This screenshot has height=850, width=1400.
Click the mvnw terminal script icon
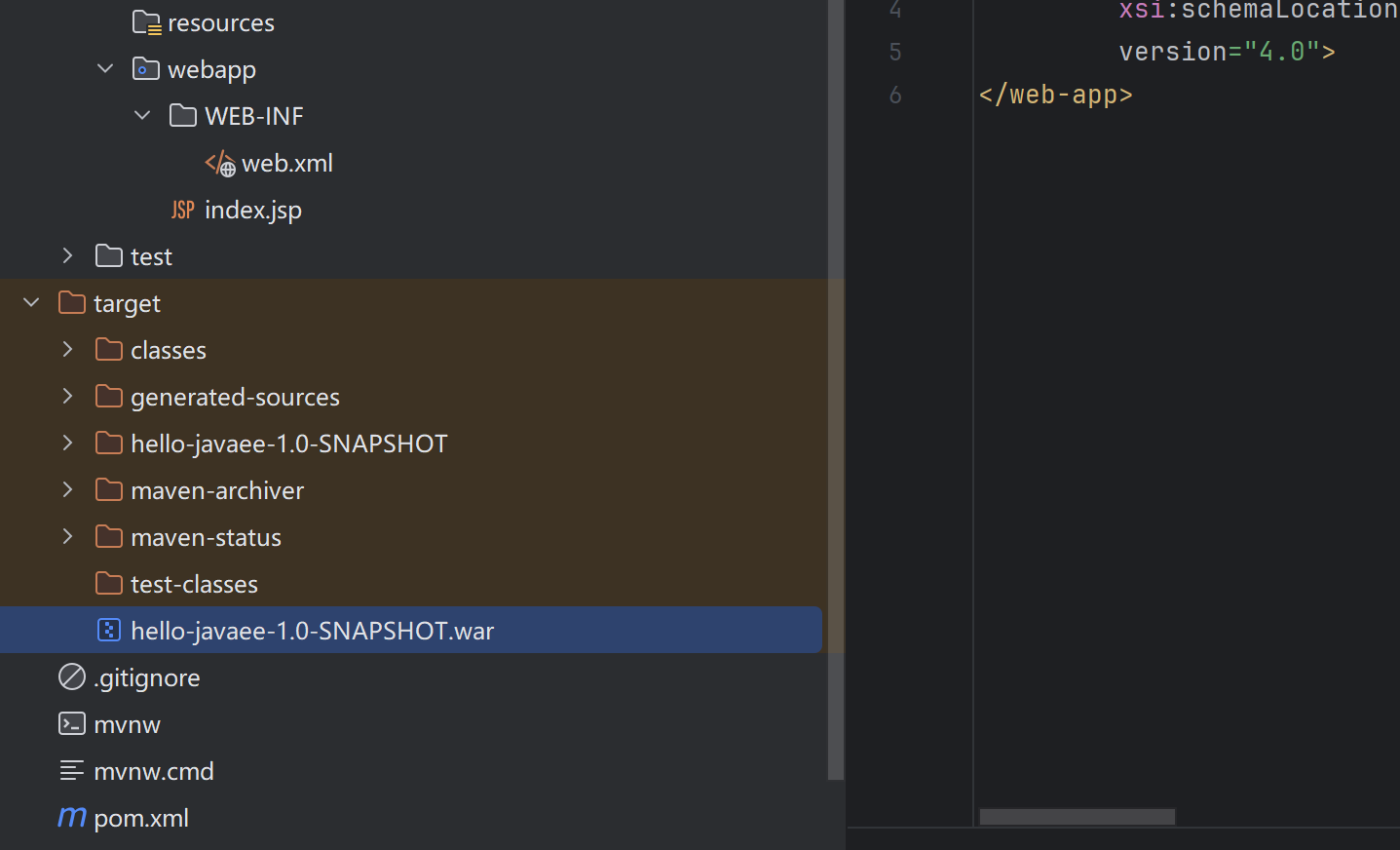(x=72, y=724)
